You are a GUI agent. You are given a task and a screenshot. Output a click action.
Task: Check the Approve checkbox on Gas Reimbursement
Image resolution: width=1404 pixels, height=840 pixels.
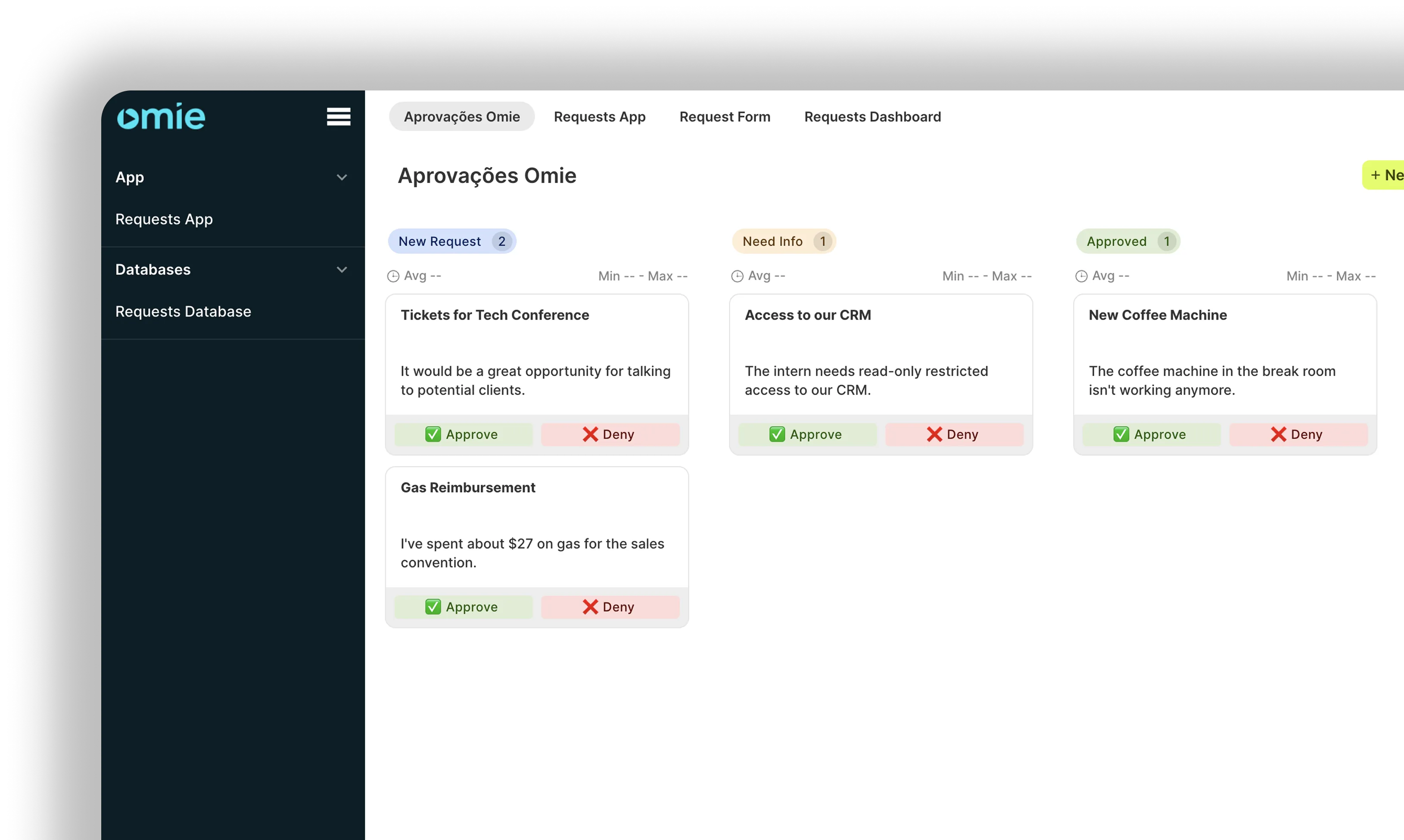pyautogui.click(x=433, y=606)
